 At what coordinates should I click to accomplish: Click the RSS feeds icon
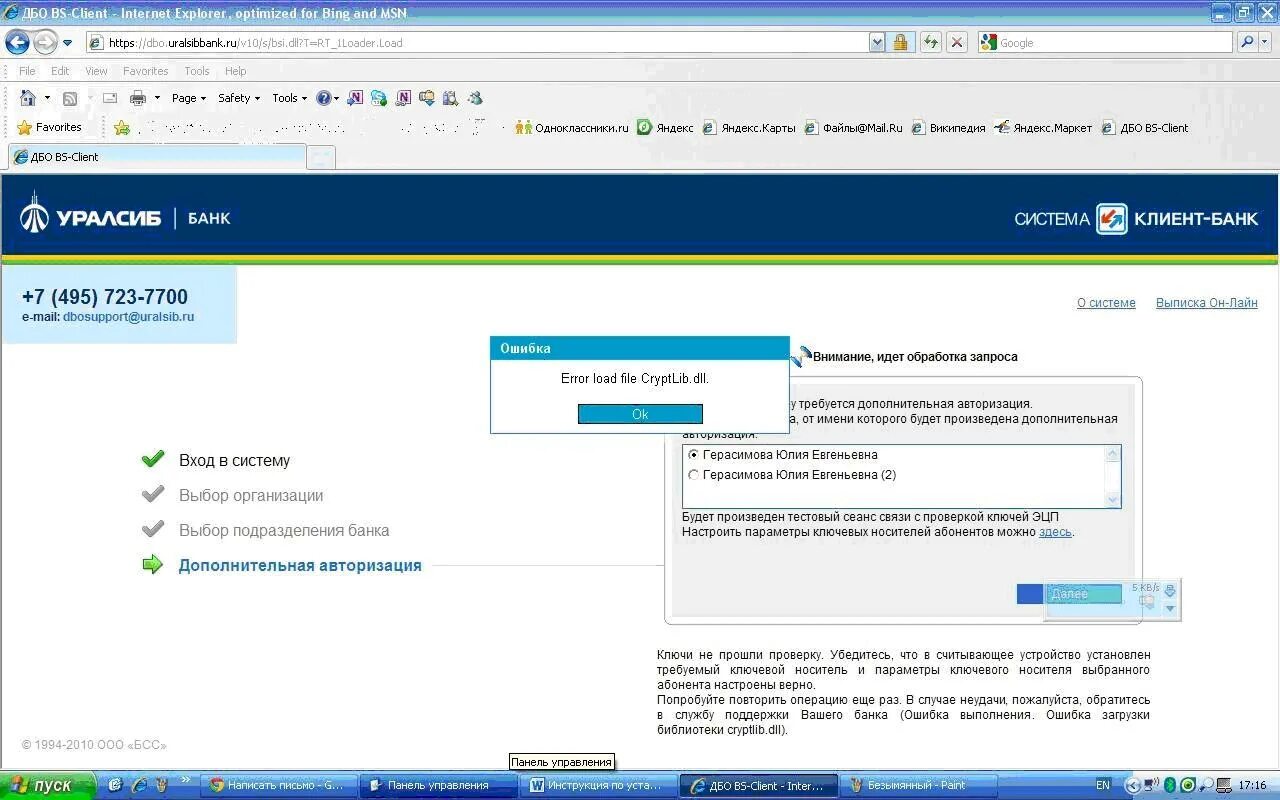(x=70, y=98)
